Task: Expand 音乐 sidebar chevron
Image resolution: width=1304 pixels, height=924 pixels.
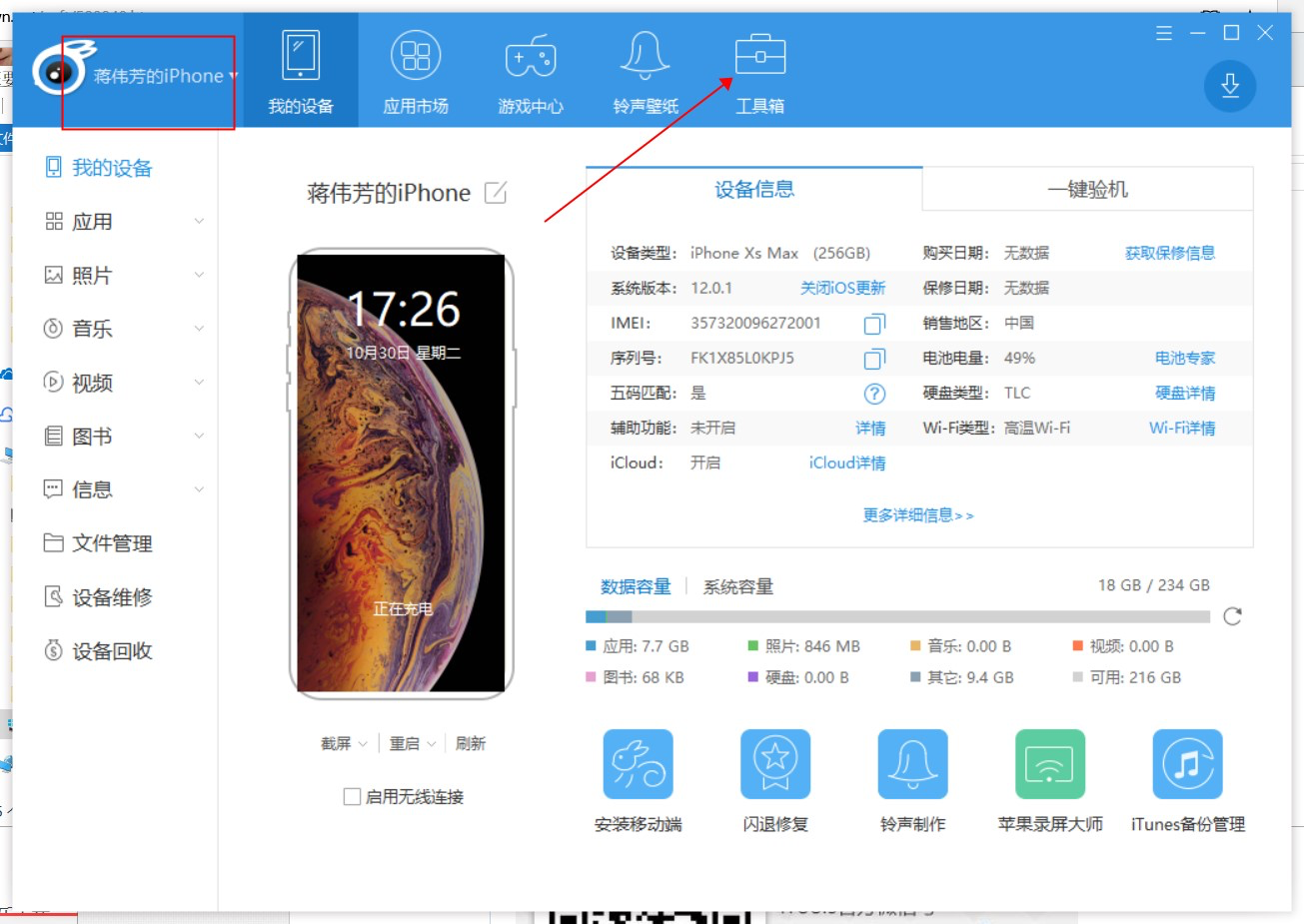Action: pos(199,329)
